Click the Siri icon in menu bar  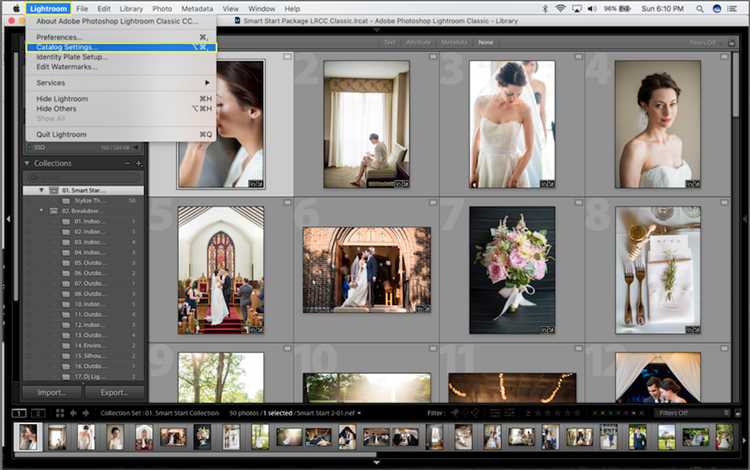(717, 9)
